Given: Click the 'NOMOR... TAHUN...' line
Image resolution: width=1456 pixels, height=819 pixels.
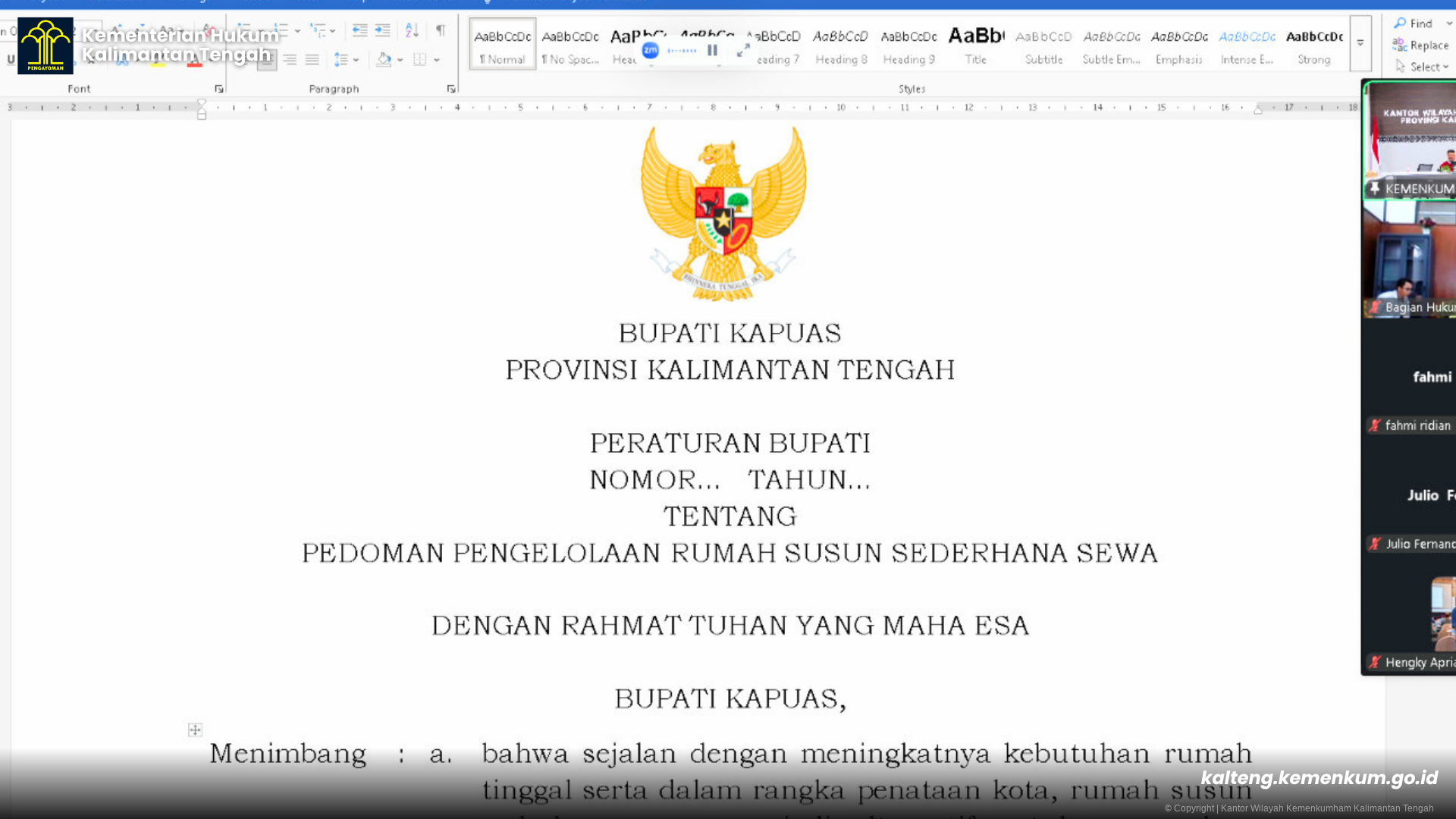Looking at the screenshot, I should [x=730, y=480].
